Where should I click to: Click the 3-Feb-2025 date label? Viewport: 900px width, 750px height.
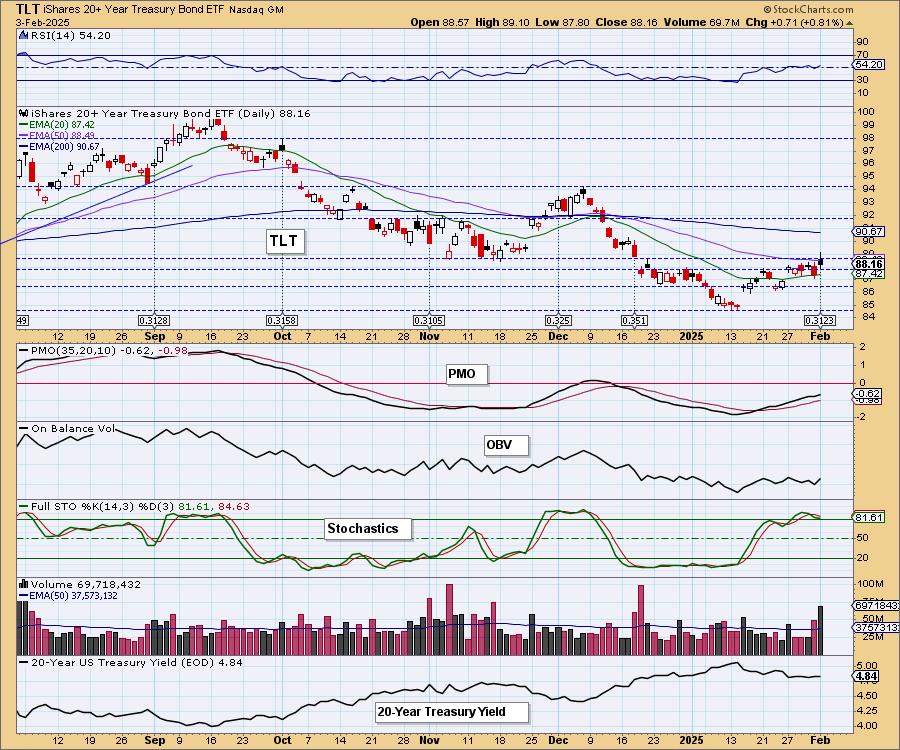(x=42, y=23)
